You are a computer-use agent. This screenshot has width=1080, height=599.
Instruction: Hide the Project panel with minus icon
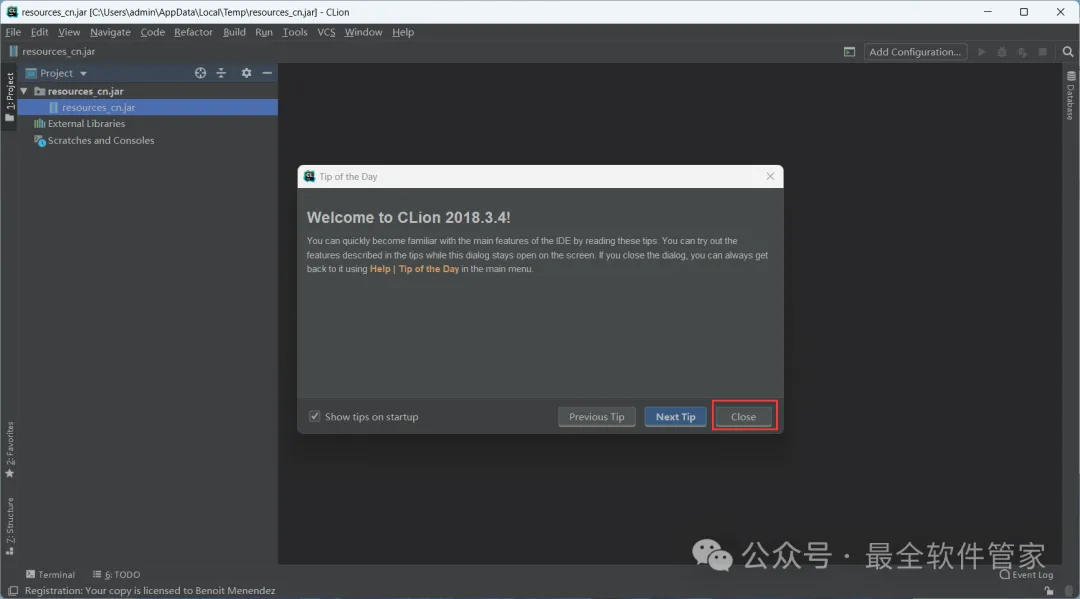[x=267, y=73]
